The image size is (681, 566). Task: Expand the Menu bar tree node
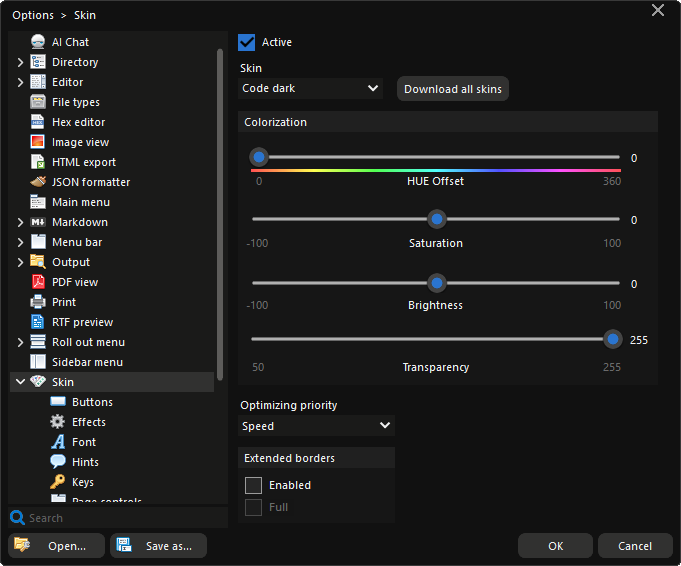(x=20, y=242)
